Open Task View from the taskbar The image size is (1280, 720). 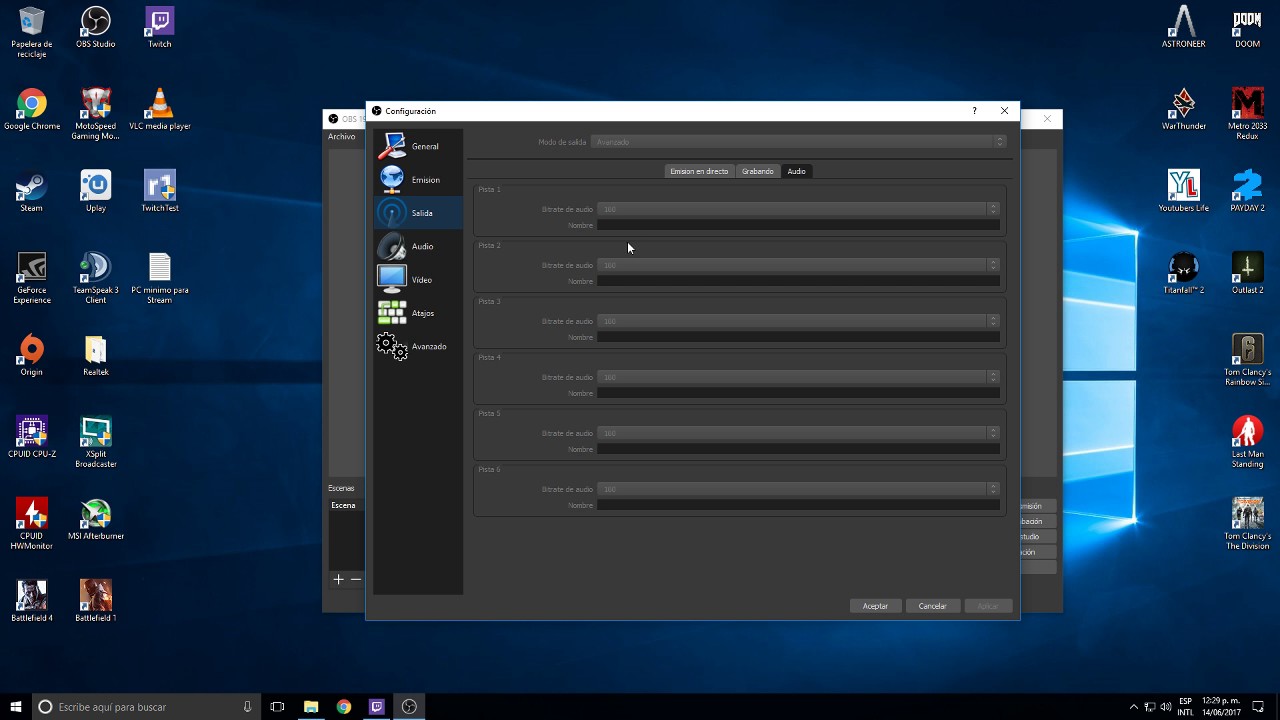click(x=277, y=707)
